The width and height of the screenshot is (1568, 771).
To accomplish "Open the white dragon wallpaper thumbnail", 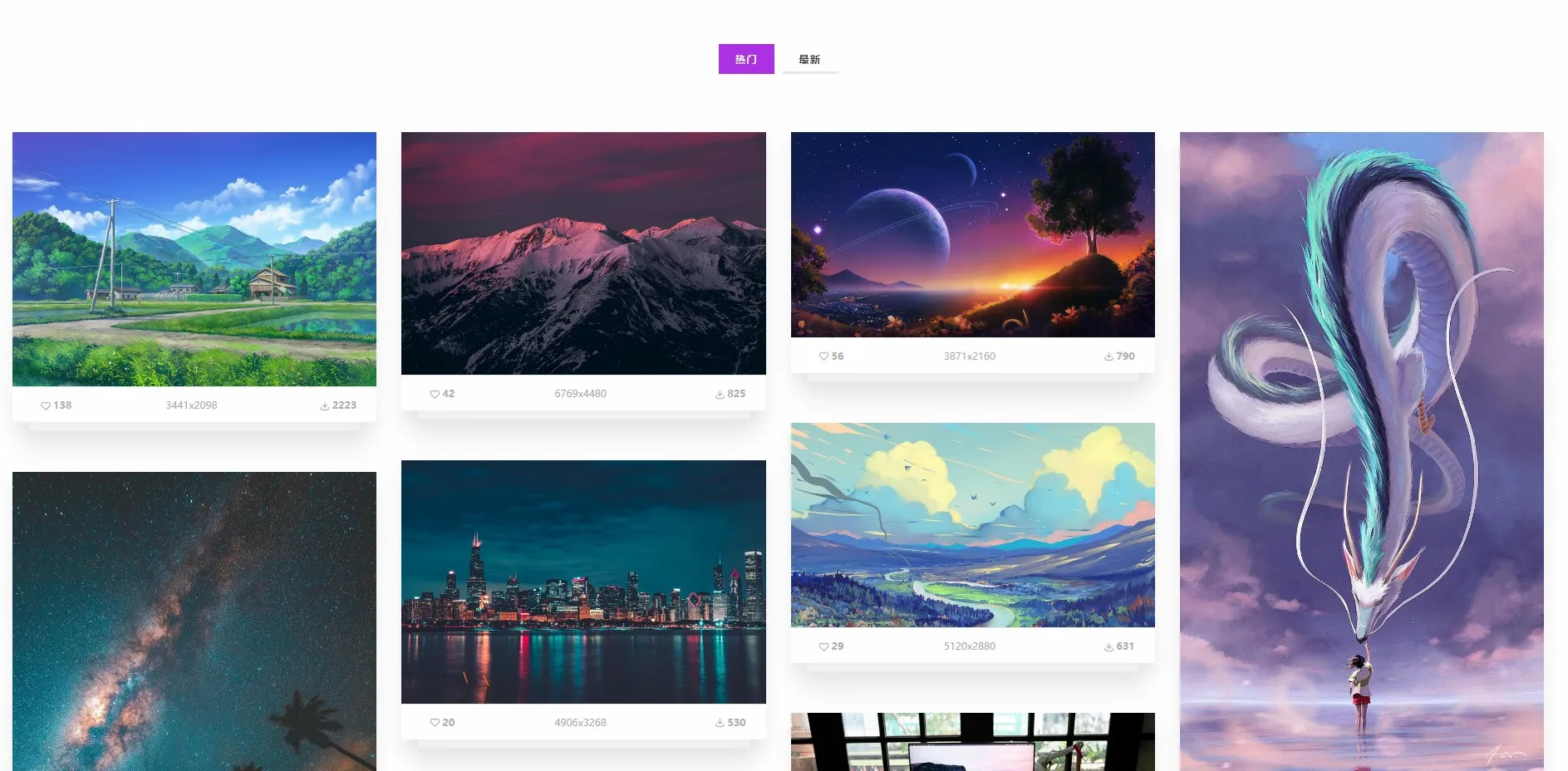I will (x=1362, y=451).
